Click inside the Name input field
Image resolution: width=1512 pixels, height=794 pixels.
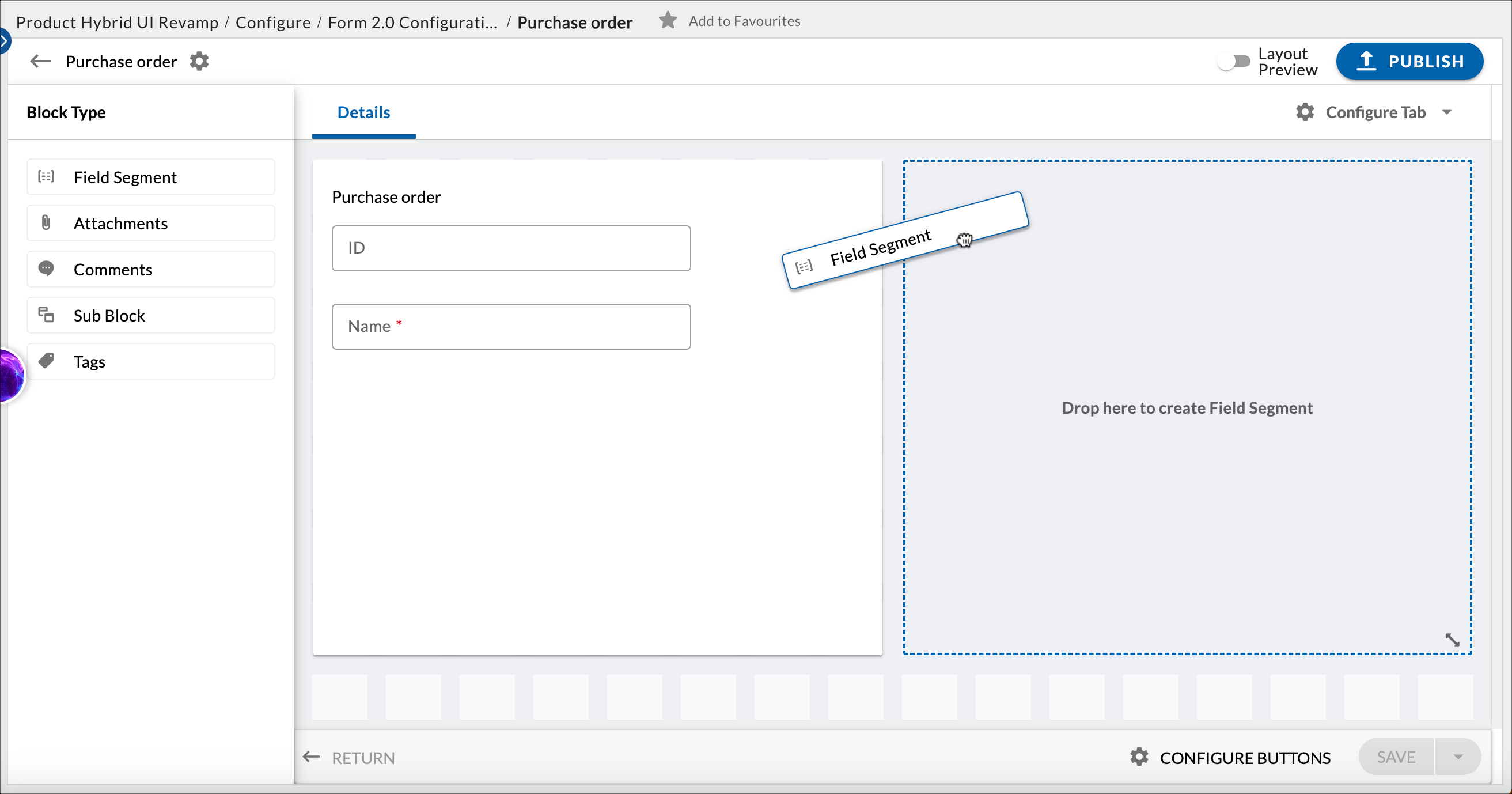click(x=511, y=327)
